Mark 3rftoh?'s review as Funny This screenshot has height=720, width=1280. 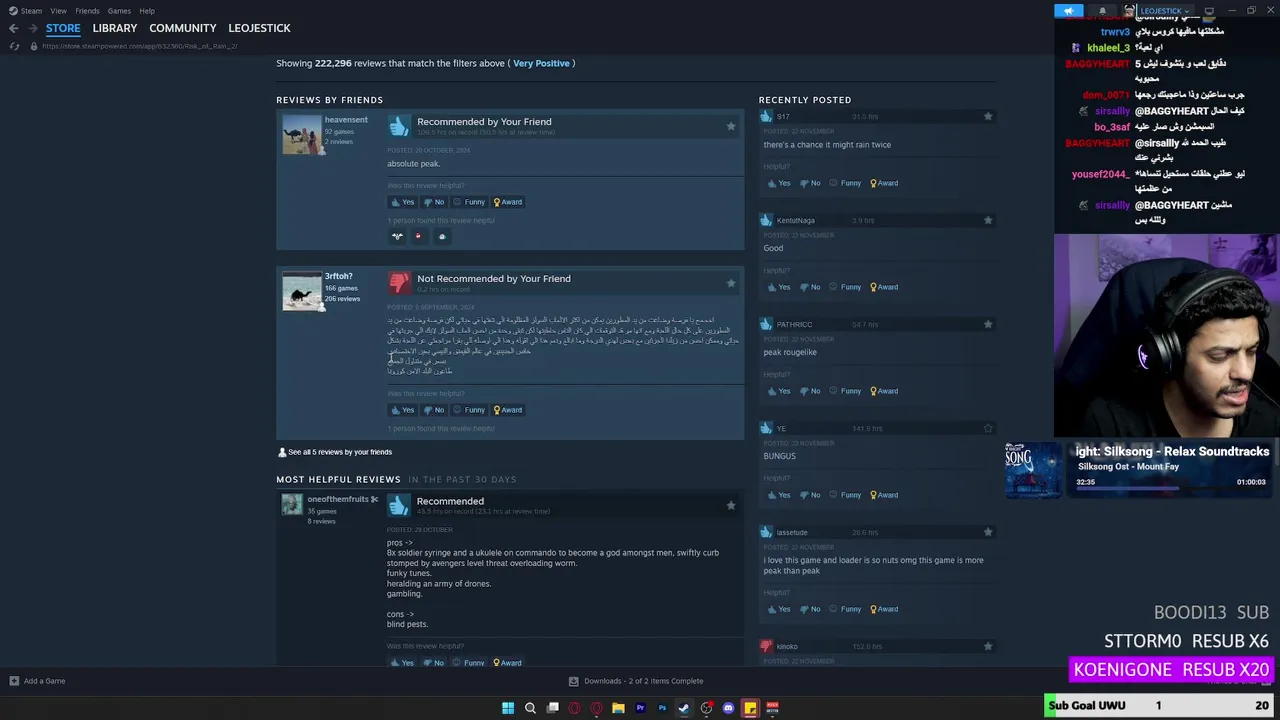click(x=469, y=410)
